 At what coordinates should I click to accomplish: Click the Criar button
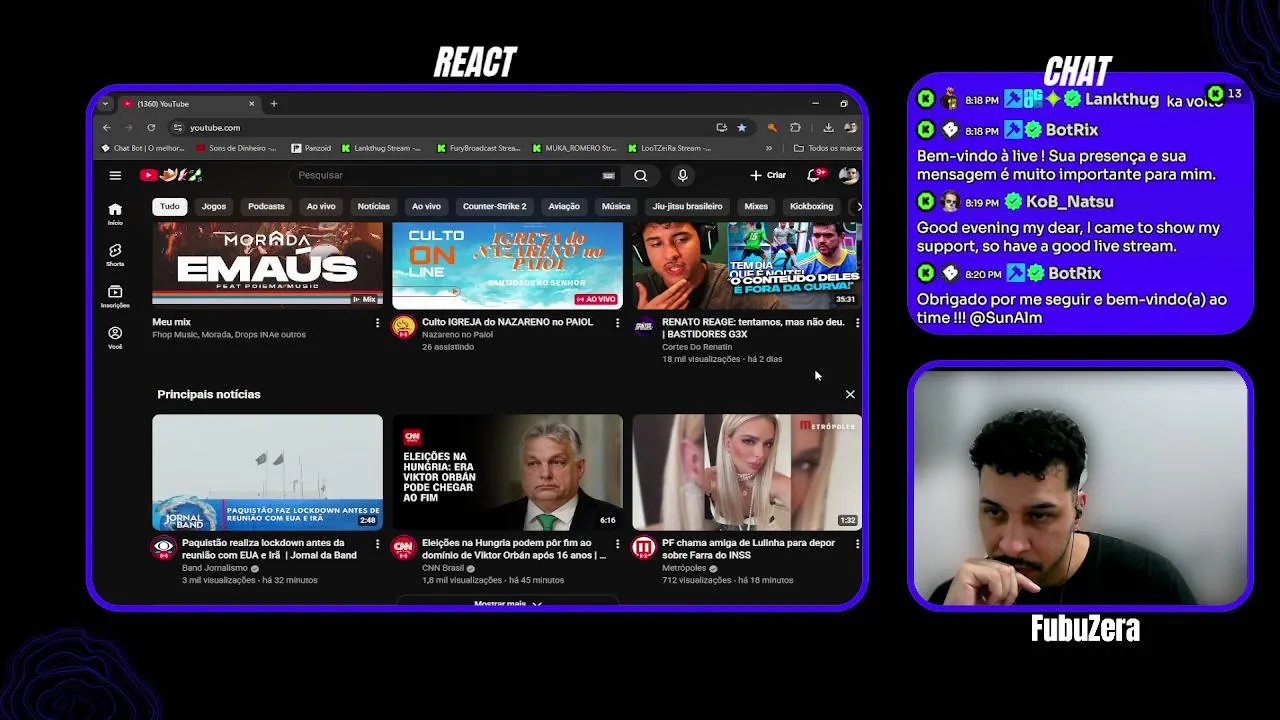pyautogui.click(x=769, y=175)
